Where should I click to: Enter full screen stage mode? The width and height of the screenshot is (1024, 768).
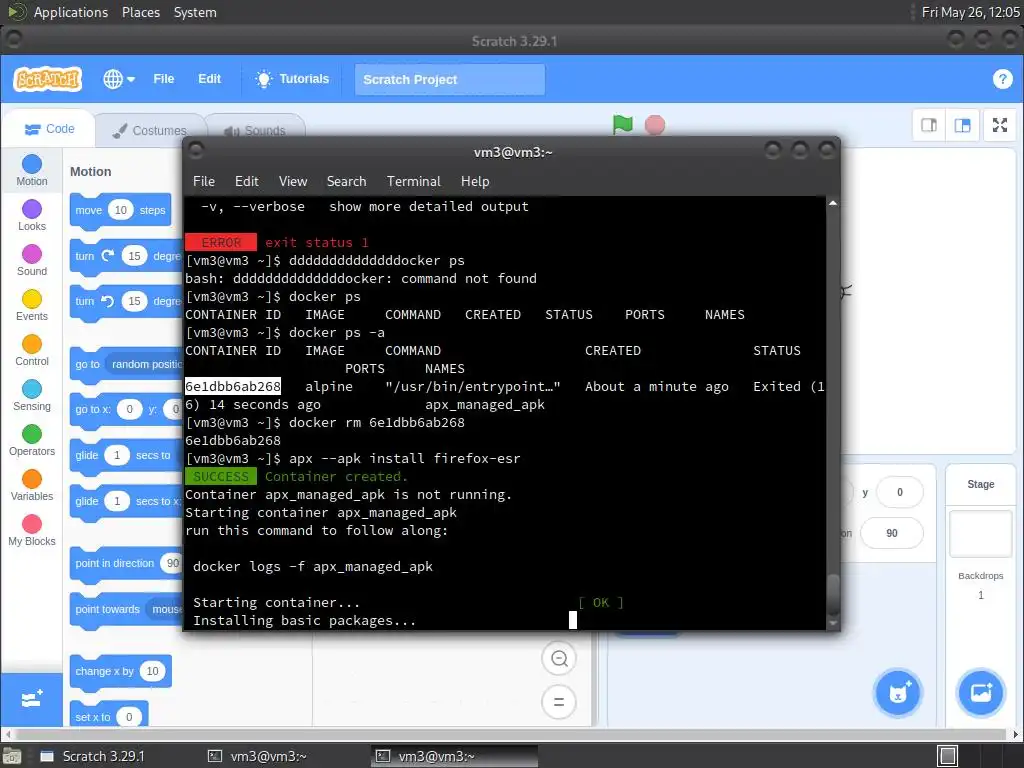[999, 125]
